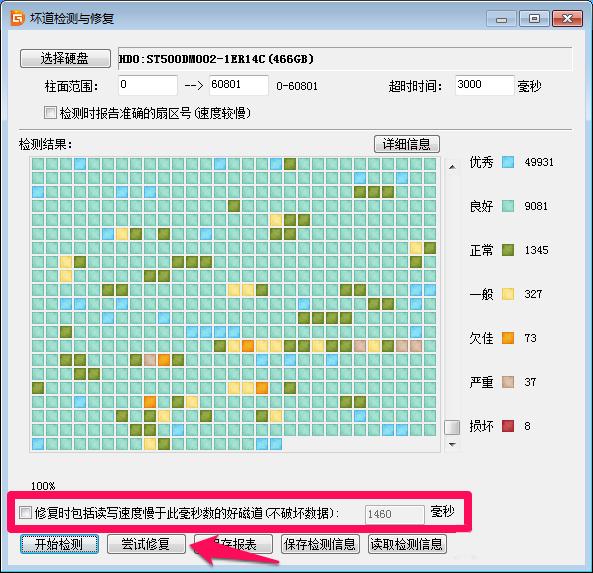Image resolution: width=593 pixels, height=573 pixels.
Task: Click the DiskGenius app icon in title bar
Action: (17, 17)
